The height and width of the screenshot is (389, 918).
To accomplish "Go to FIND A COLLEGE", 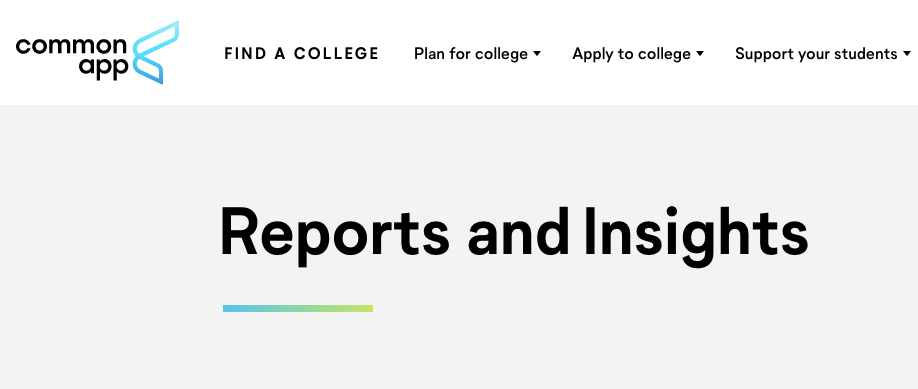I will (302, 54).
